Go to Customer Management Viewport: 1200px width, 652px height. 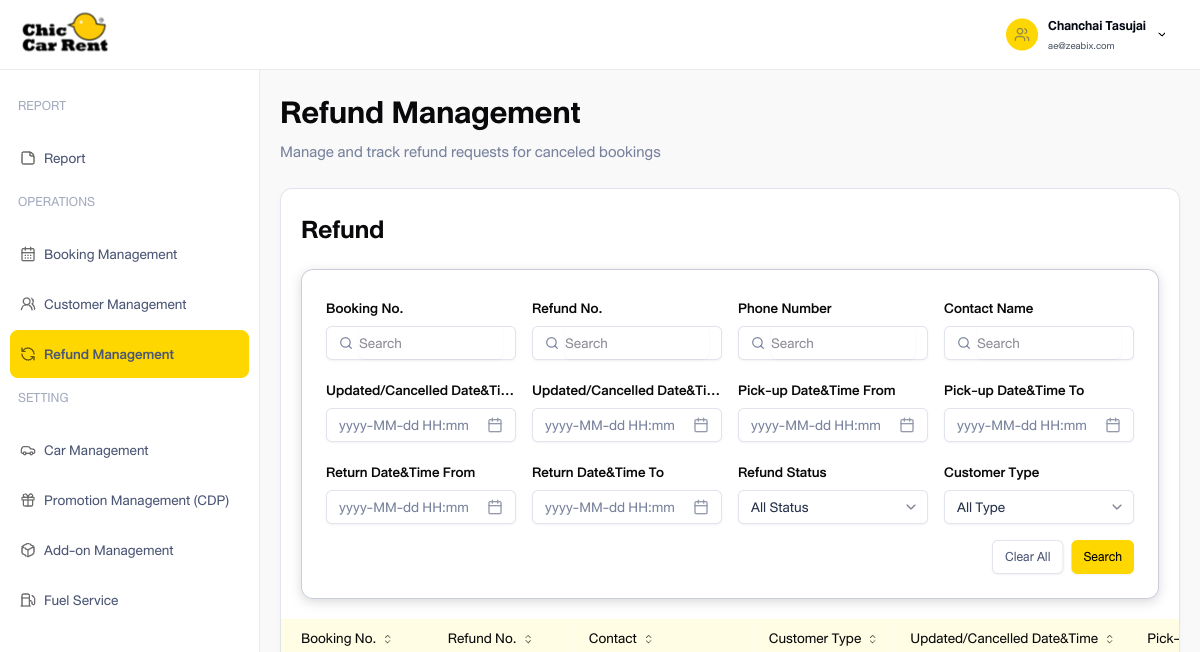129,304
